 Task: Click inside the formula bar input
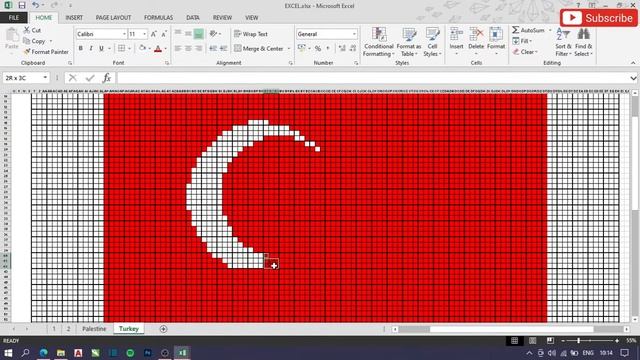[373, 78]
